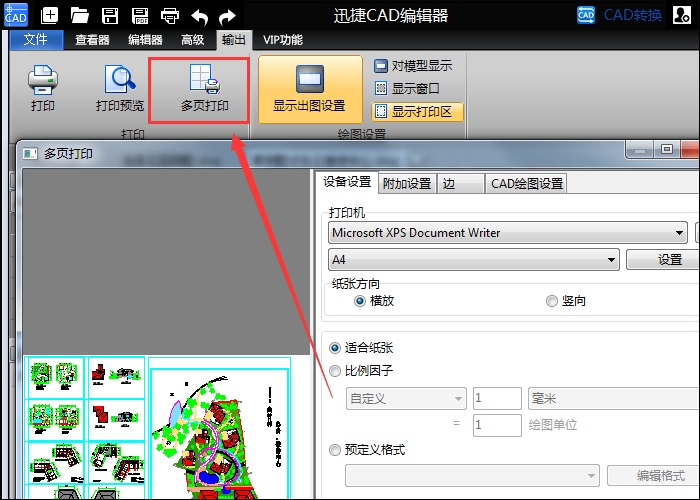The image size is (700, 500).
Task: Select 预定义格式 predefined format option
Action: coord(367,450)
